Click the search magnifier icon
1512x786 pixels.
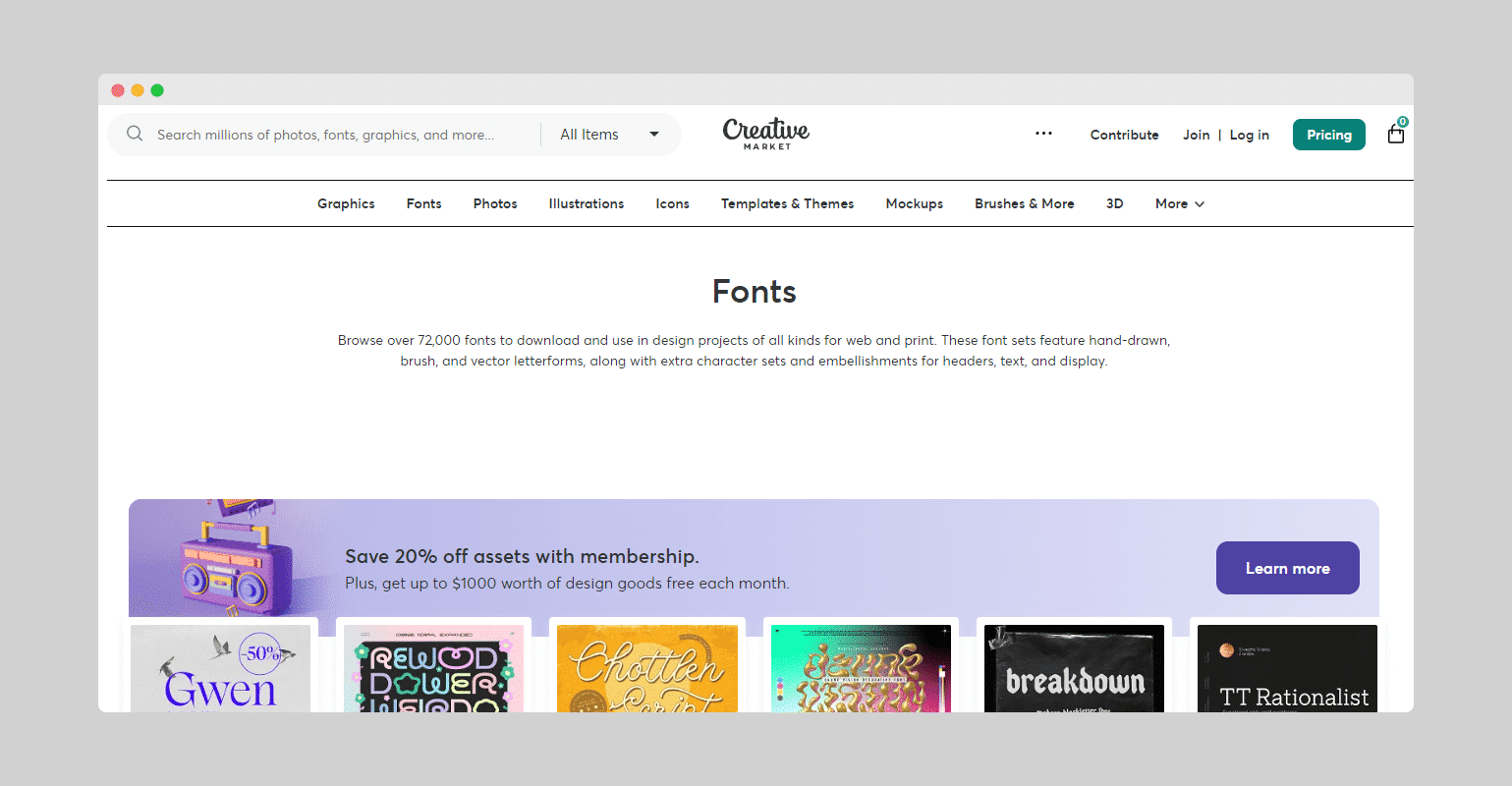[x=135, y=134]
